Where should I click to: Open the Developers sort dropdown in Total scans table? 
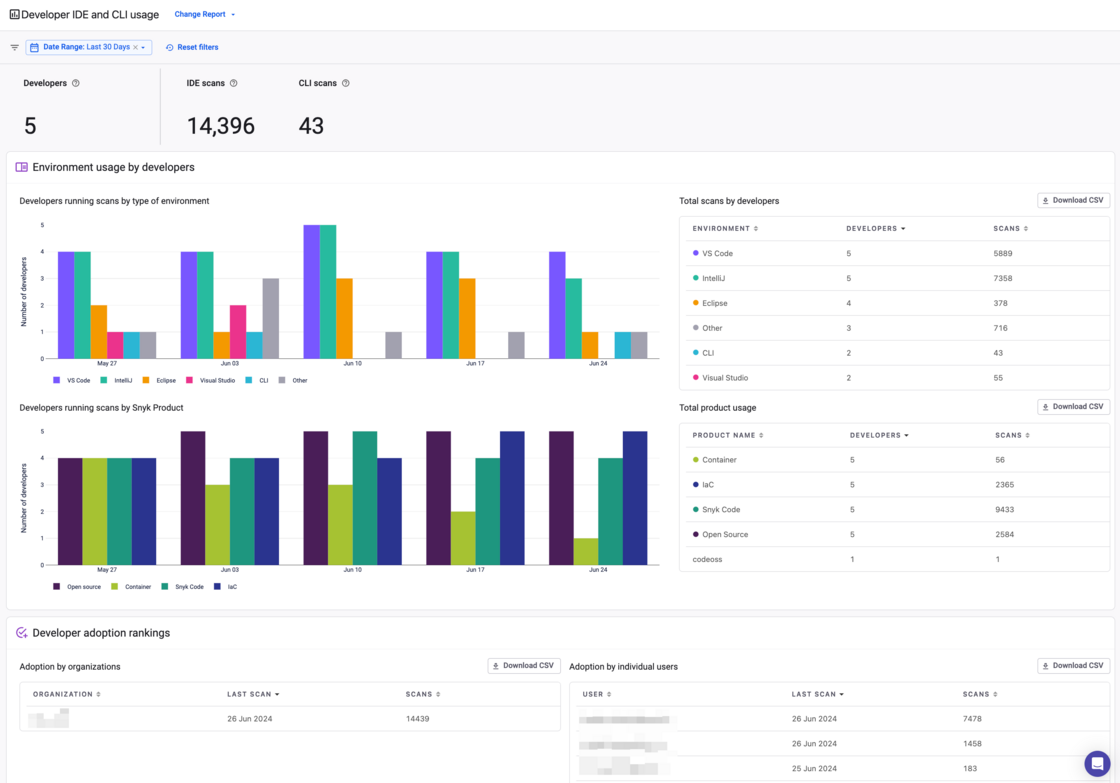(876, 228)
